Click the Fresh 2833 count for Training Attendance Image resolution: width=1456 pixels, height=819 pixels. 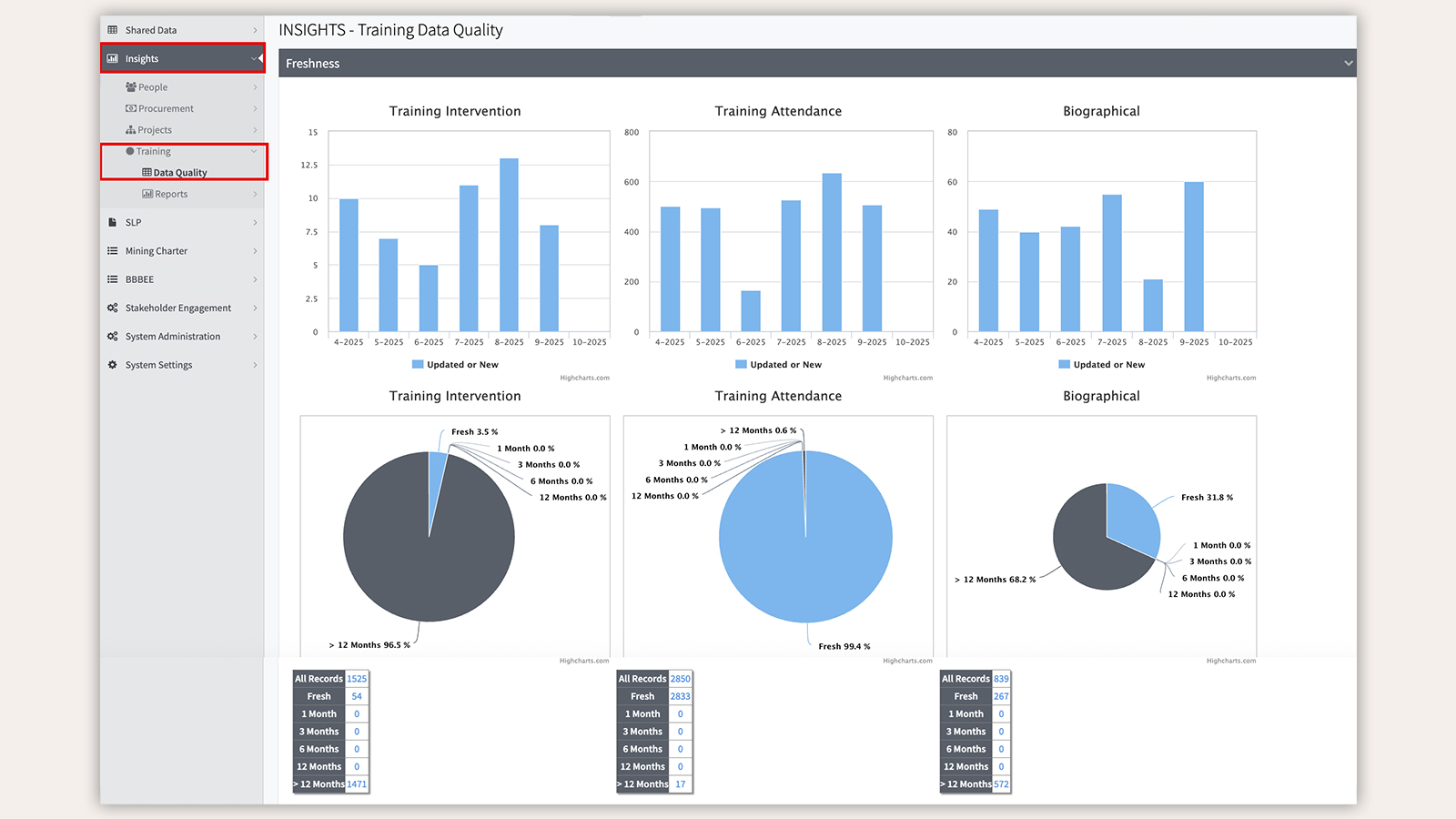680,696
